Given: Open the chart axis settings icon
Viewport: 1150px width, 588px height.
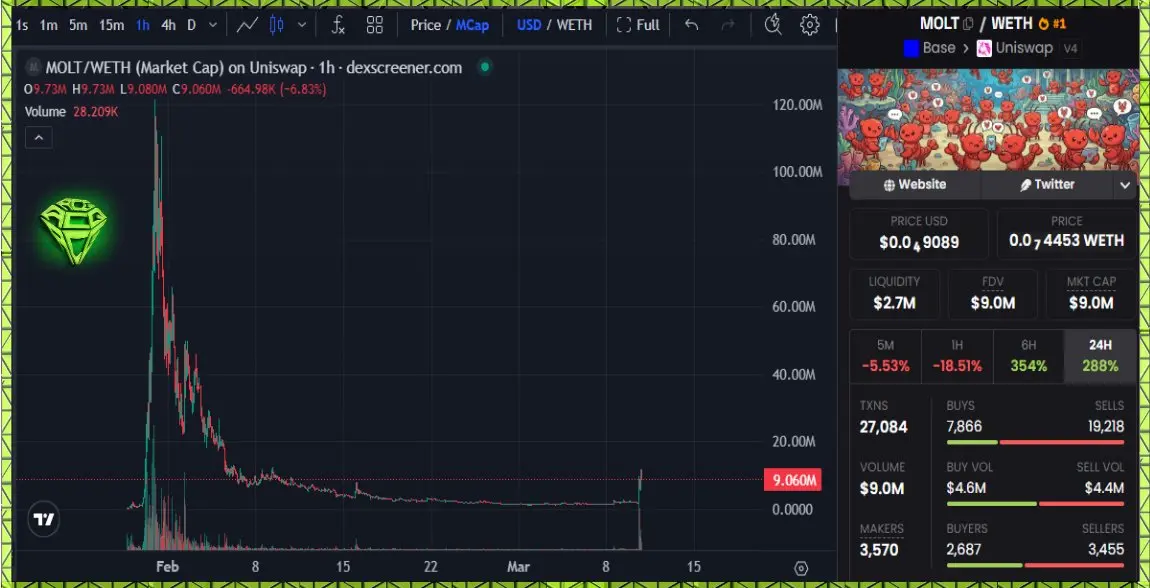Looking at the screenshot, I should click(x=801, y=568).
